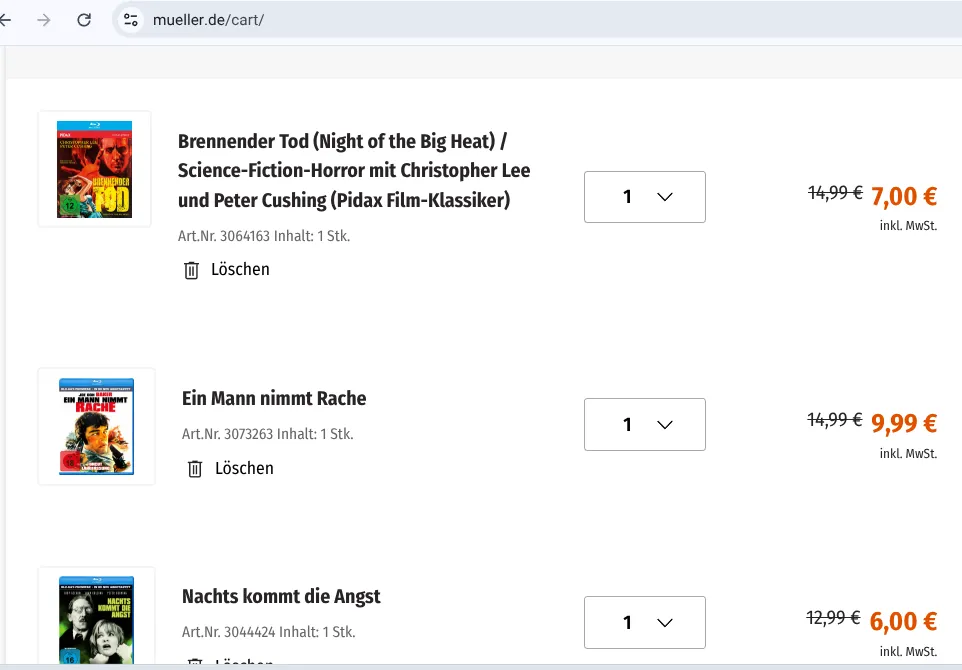This screenshot has height=670, width=962.
Task: Click Brennender Tod Blu-ray cover thumbnail
Action: pos(94,169)
